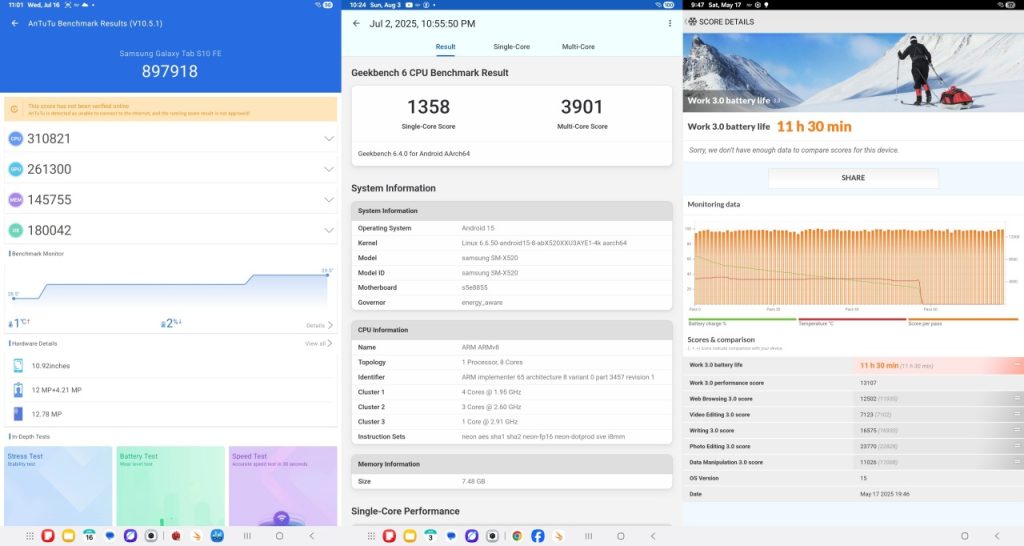Click the total AnTuTu score 897918

tap(170, 71)
